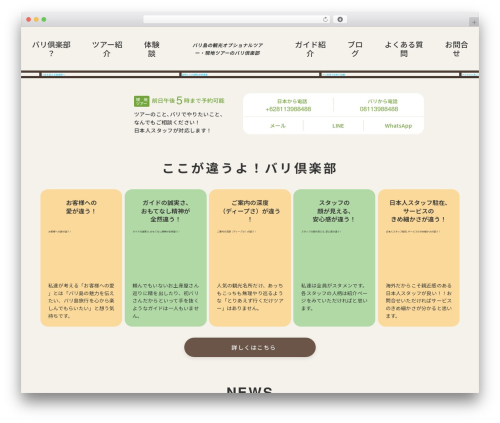
Task: Click the first blue link in the striped bar
Action: pyautogui.click(x=53, y=74)
